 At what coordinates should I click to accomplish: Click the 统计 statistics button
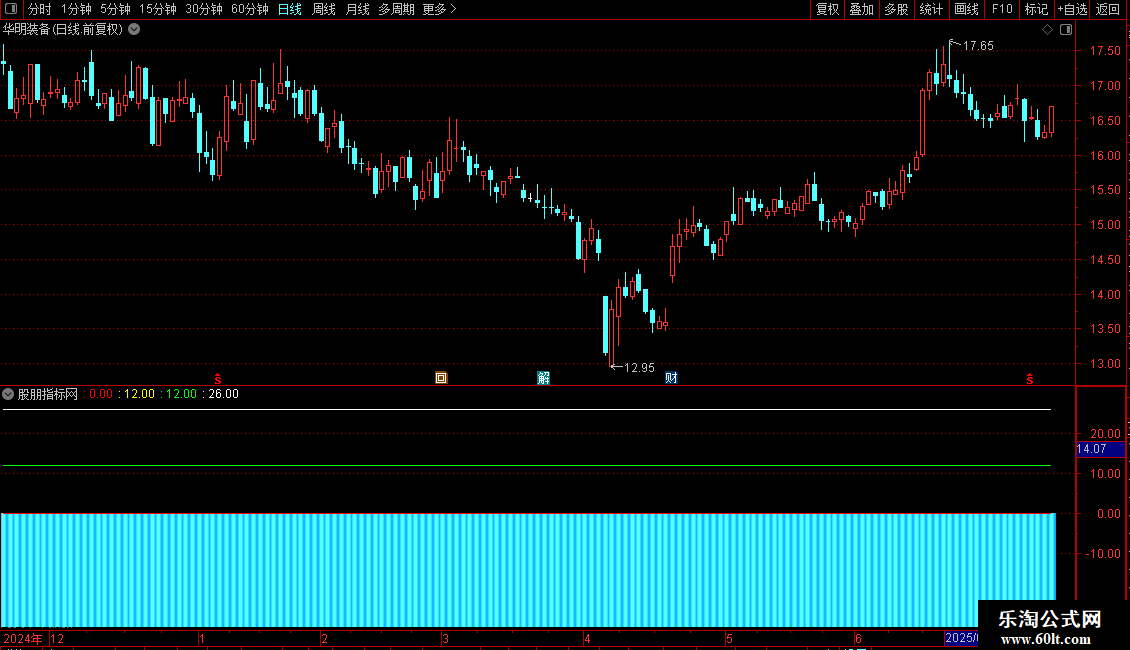(930, 9)
